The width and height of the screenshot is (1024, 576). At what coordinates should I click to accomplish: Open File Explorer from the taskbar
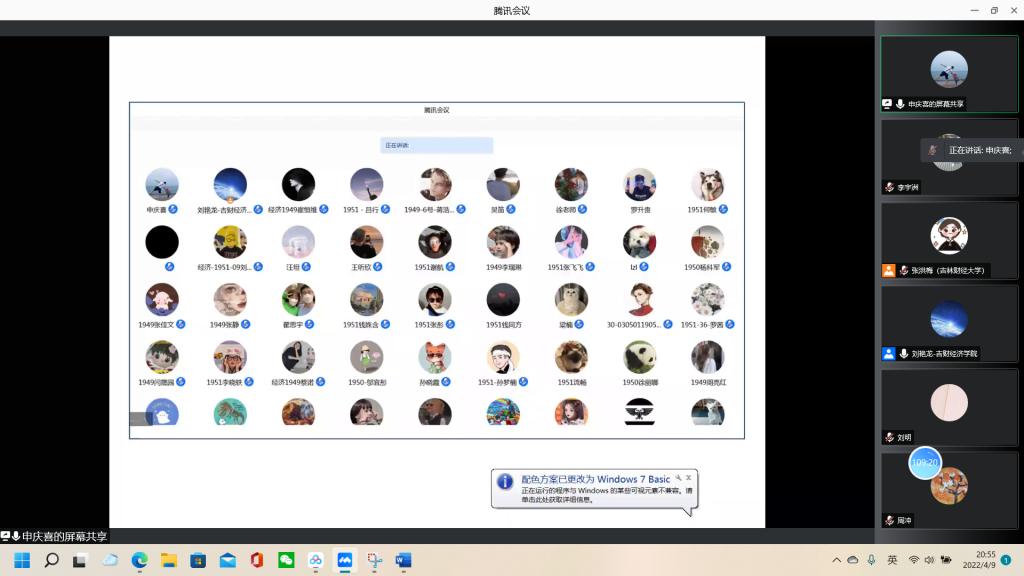(168, 560)
